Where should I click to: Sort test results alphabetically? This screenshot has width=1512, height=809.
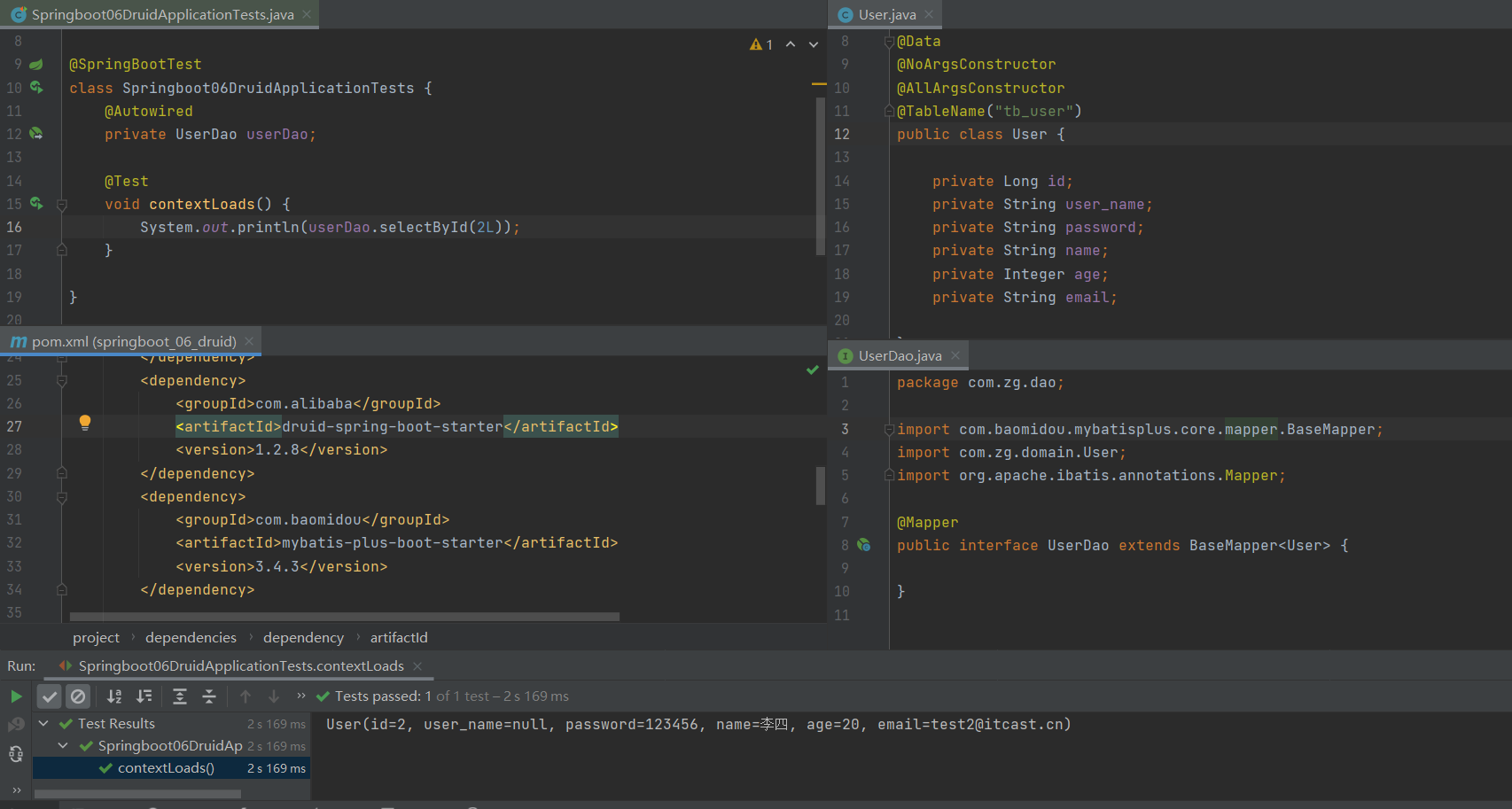point(114,696)
